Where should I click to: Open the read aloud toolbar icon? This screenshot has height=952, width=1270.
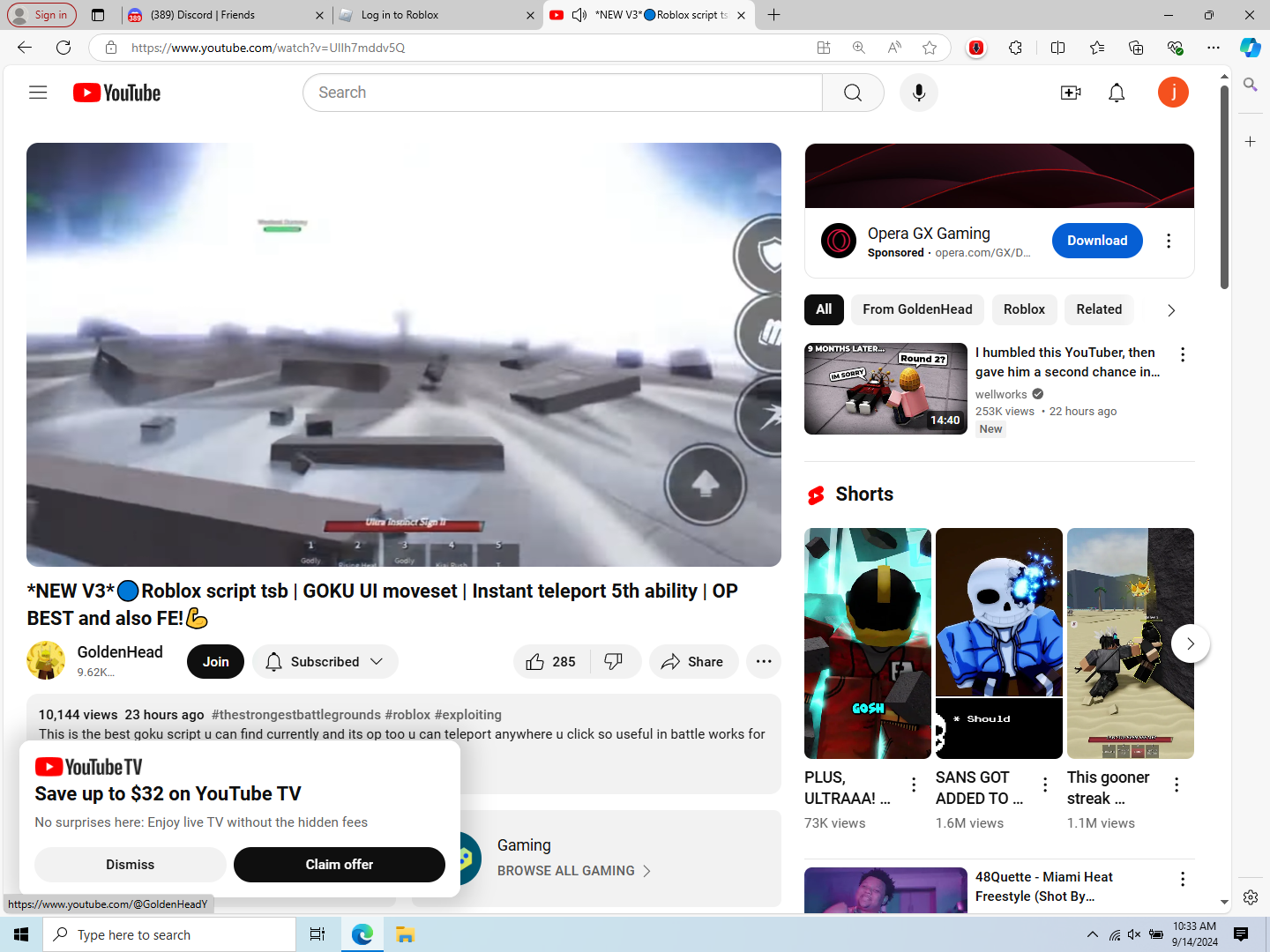pyautogui.click(x=894, y=48)
